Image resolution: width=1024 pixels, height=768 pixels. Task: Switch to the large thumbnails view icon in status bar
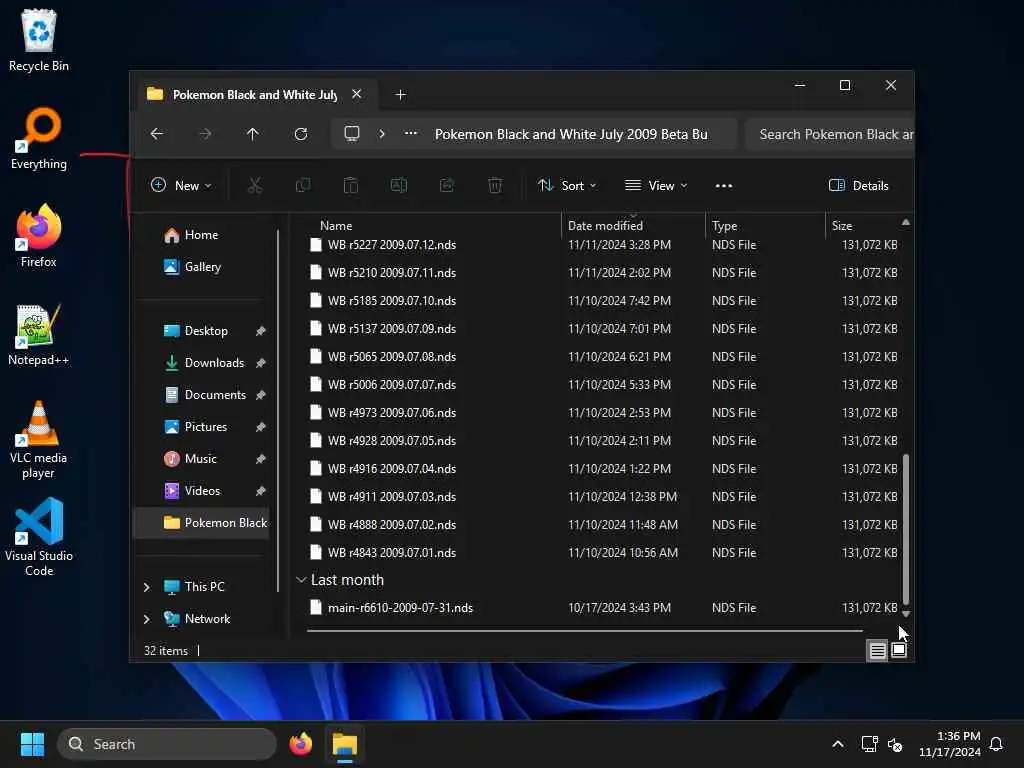pyautogui.click(x=899, y=650)
